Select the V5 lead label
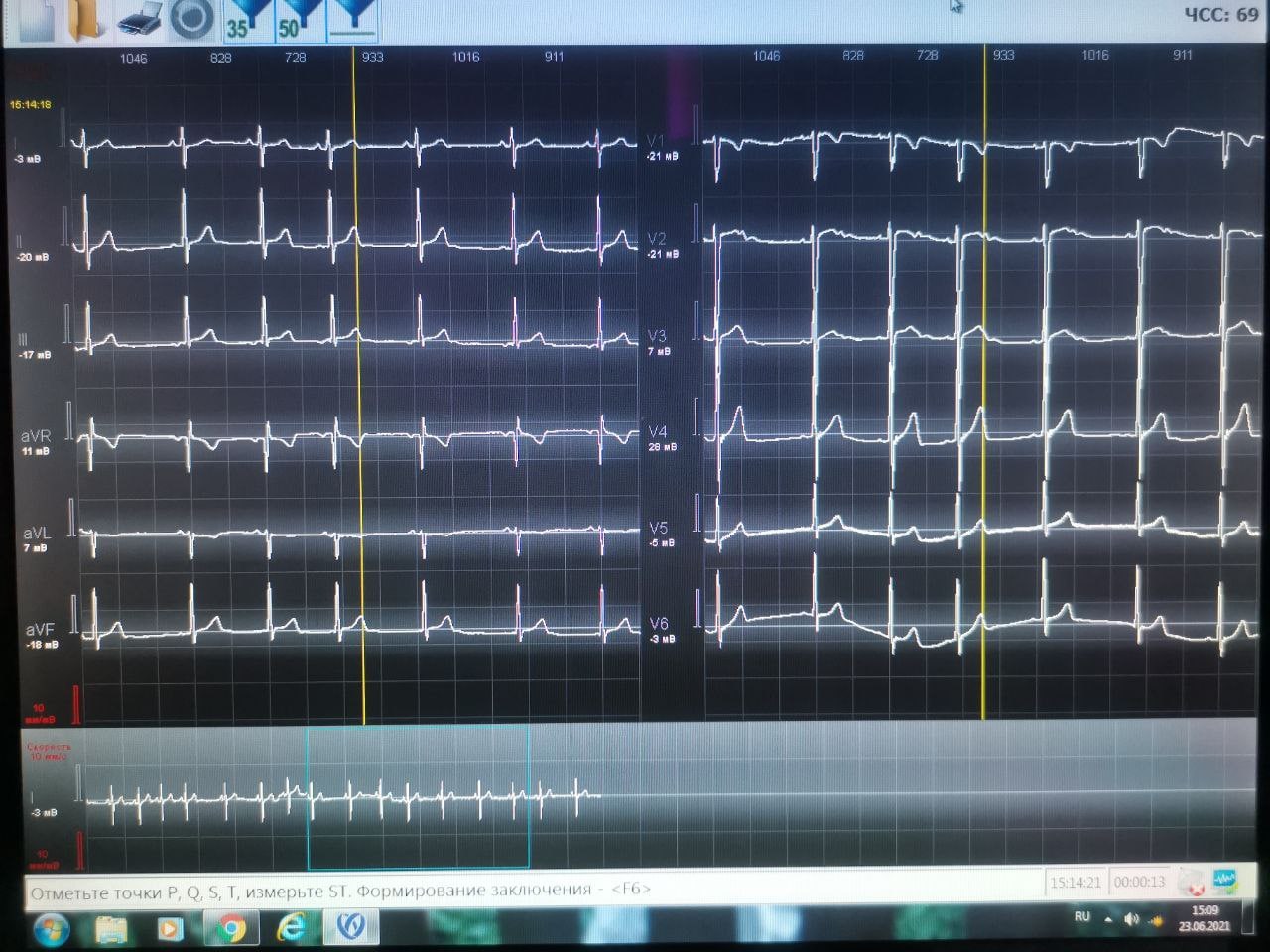 click(x=659, y=529)
